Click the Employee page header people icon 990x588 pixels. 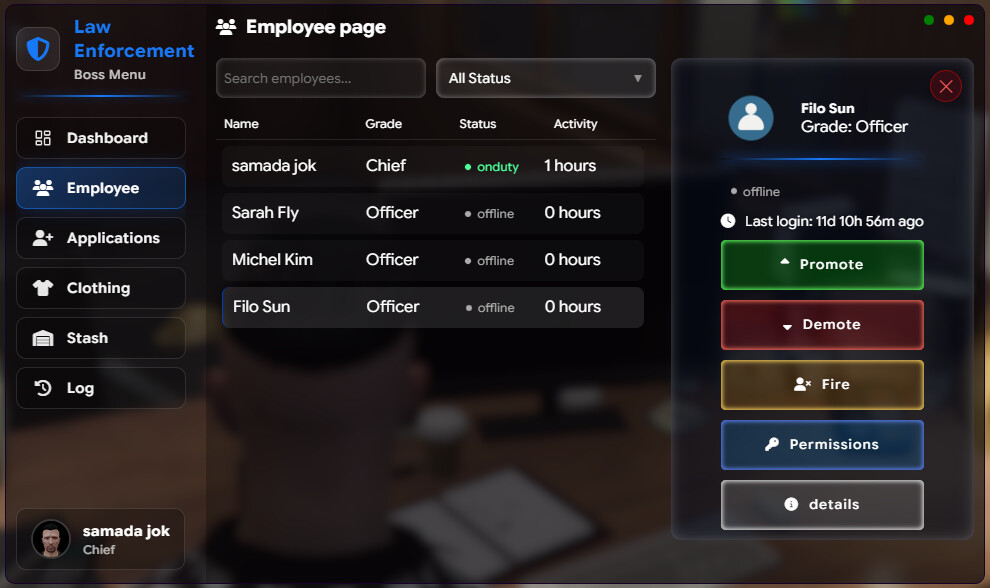point(226,27)
